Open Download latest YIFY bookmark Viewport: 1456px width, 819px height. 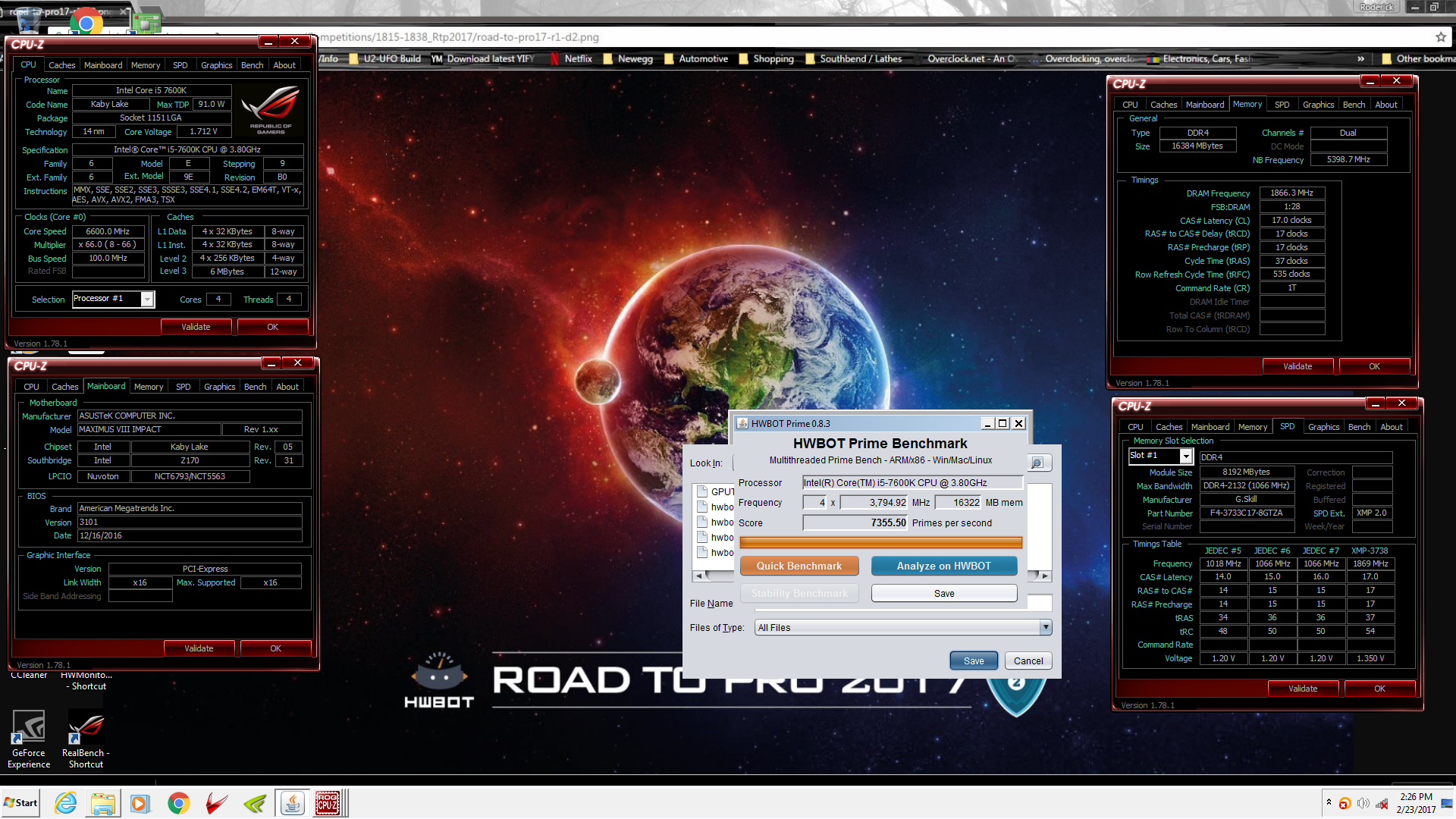tap(482, 58)
